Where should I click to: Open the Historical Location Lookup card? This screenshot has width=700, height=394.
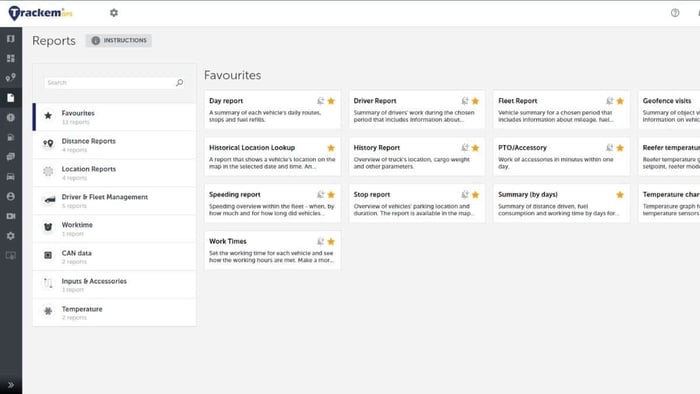272,156
